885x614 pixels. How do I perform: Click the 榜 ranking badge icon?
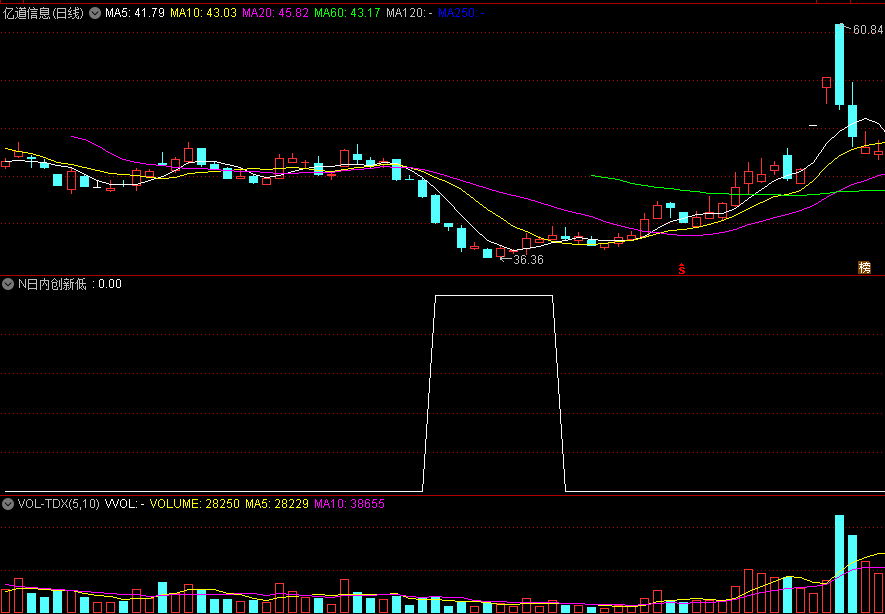pos(864,267)
